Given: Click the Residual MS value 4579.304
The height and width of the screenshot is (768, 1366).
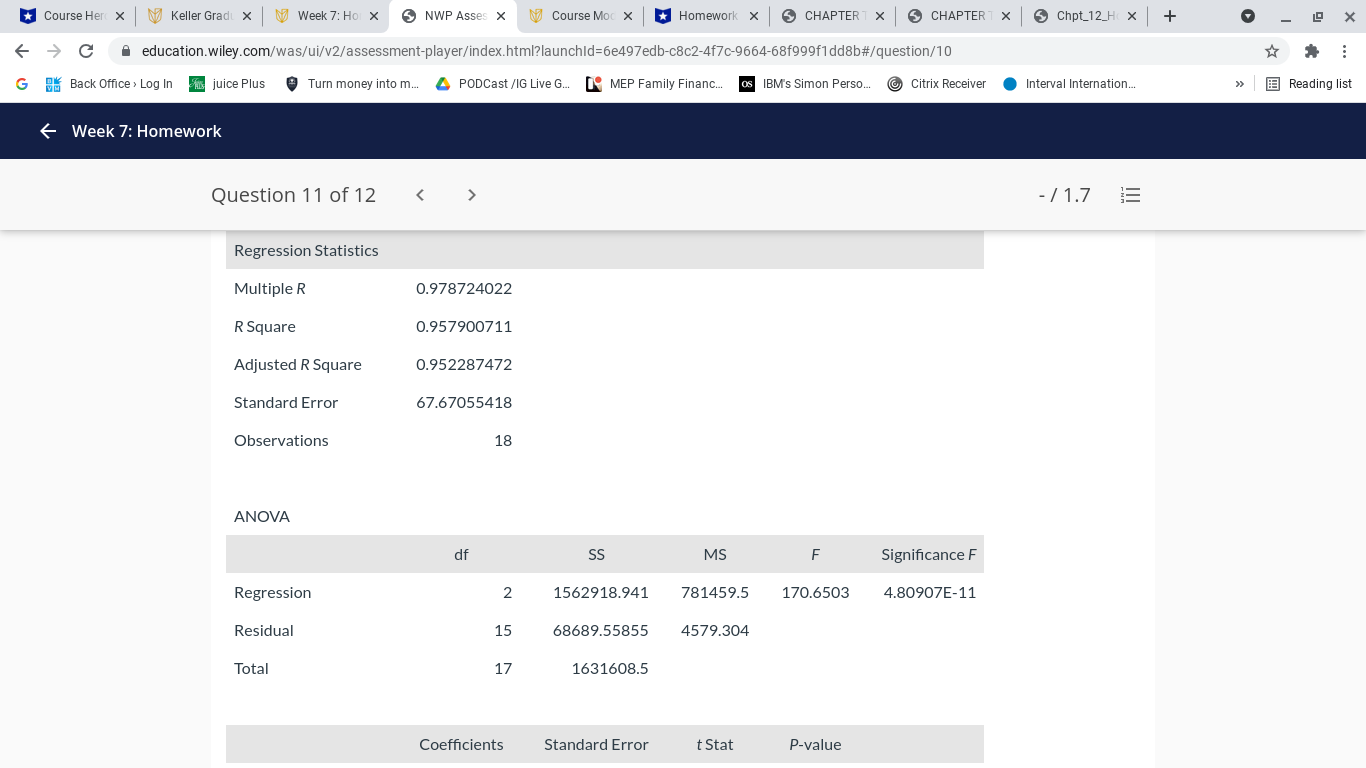Looking at the screenshot, I should click(715, 630).
